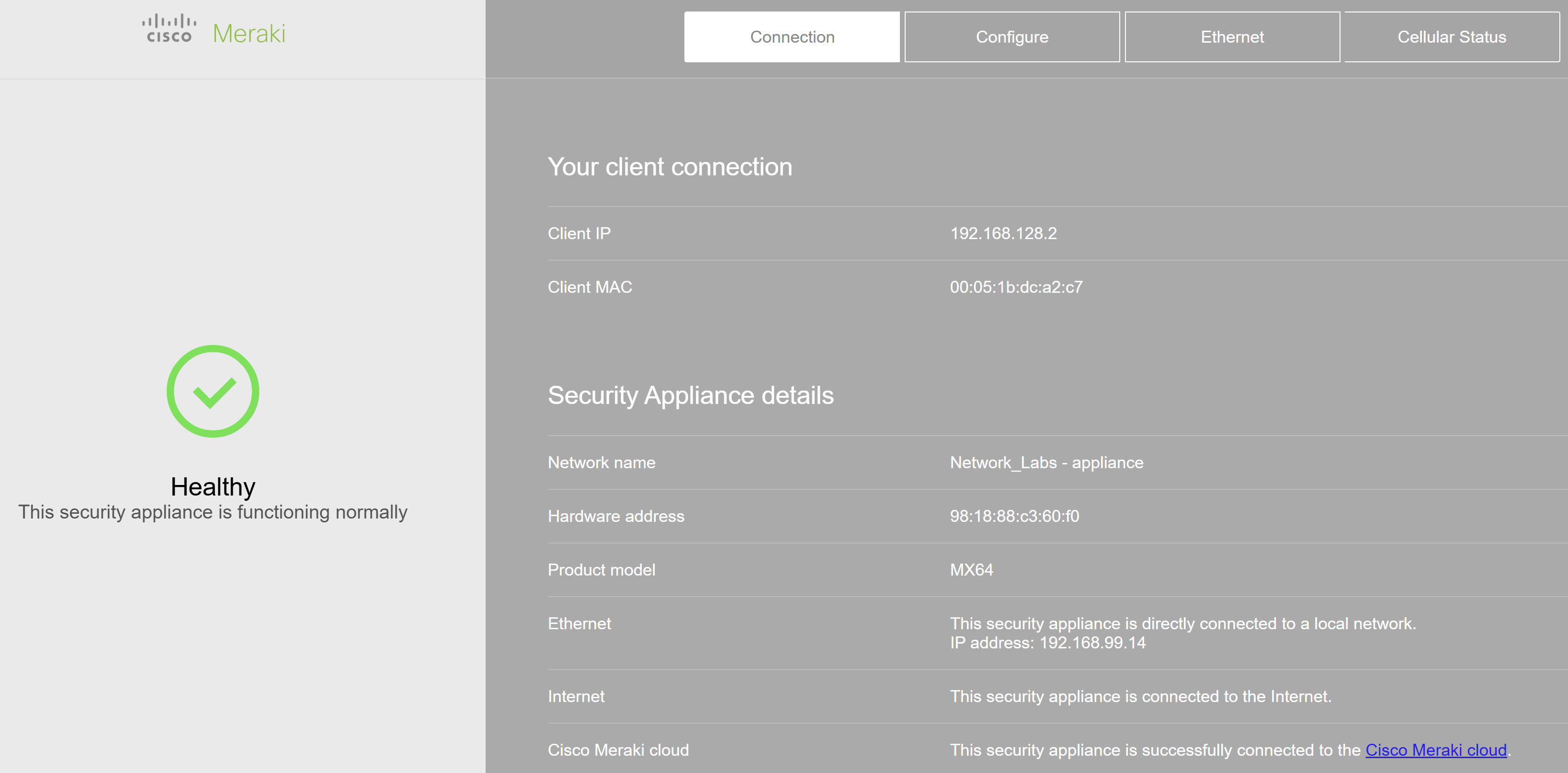1568x773 pixels.
Task: Click 'This security appliance is functioning normally' text
Action: pos(213,512)
